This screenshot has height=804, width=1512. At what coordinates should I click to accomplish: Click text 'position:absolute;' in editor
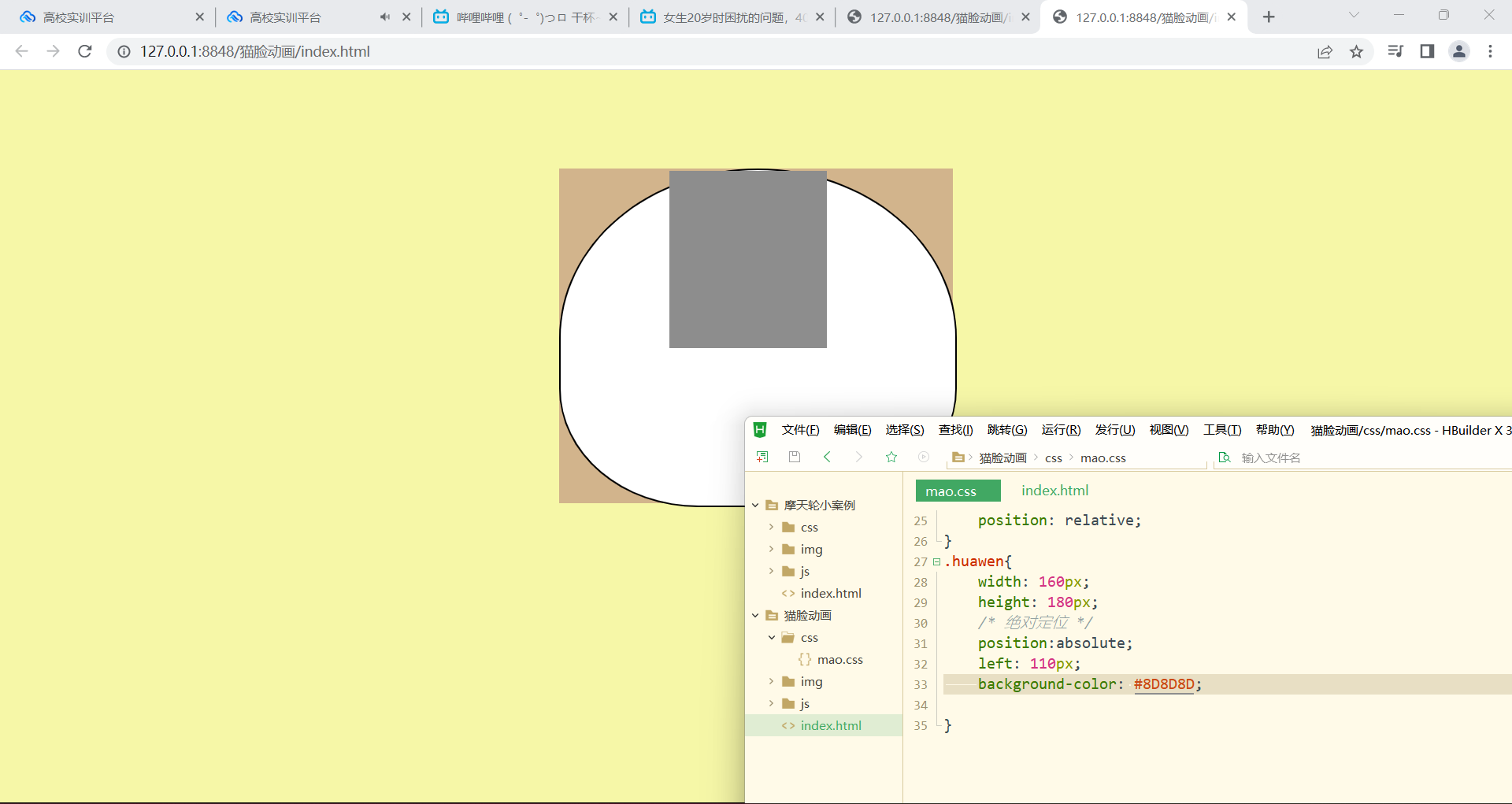point(1054,643)
